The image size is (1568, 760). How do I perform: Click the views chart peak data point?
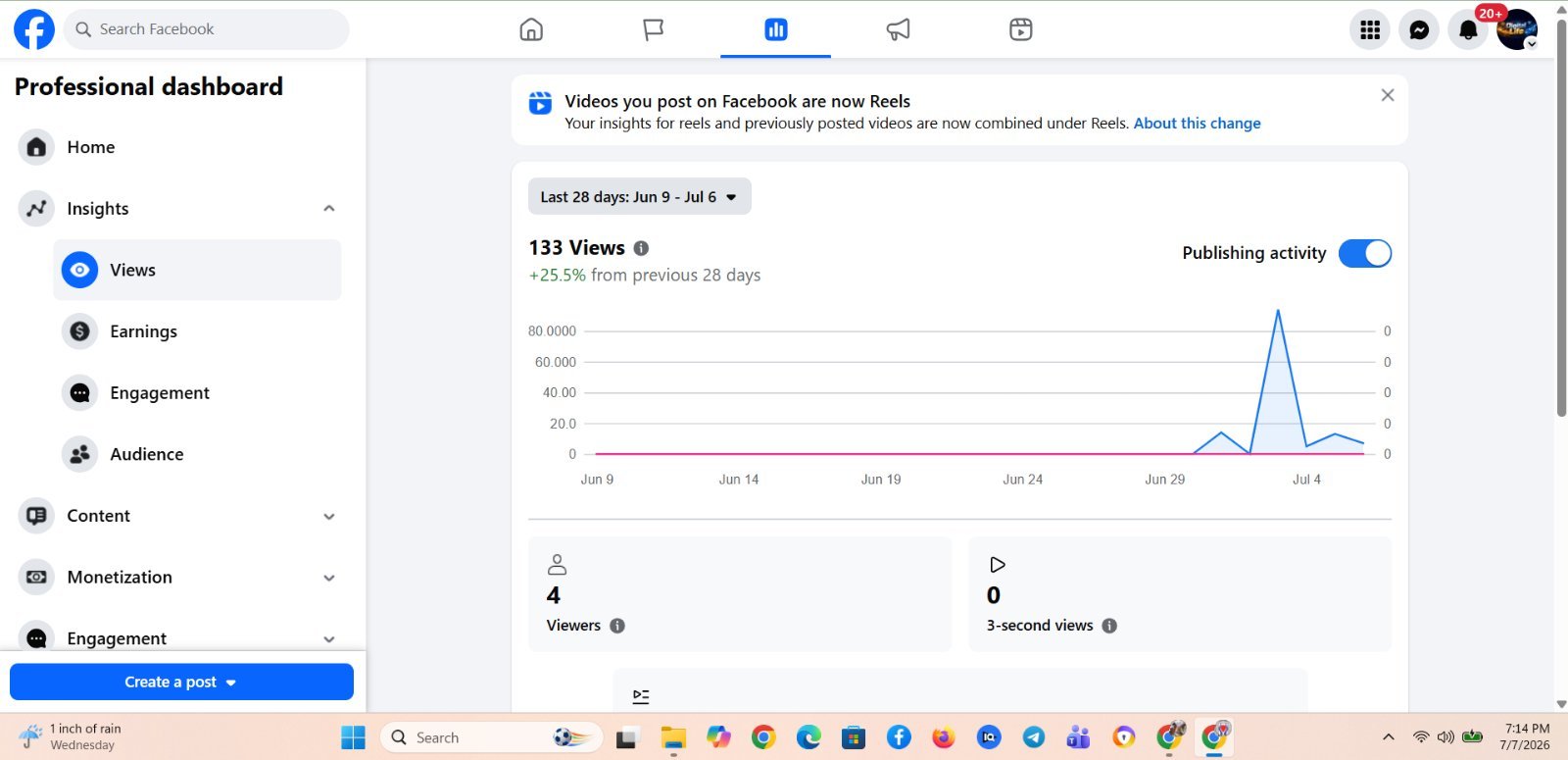pos(1278,311)
